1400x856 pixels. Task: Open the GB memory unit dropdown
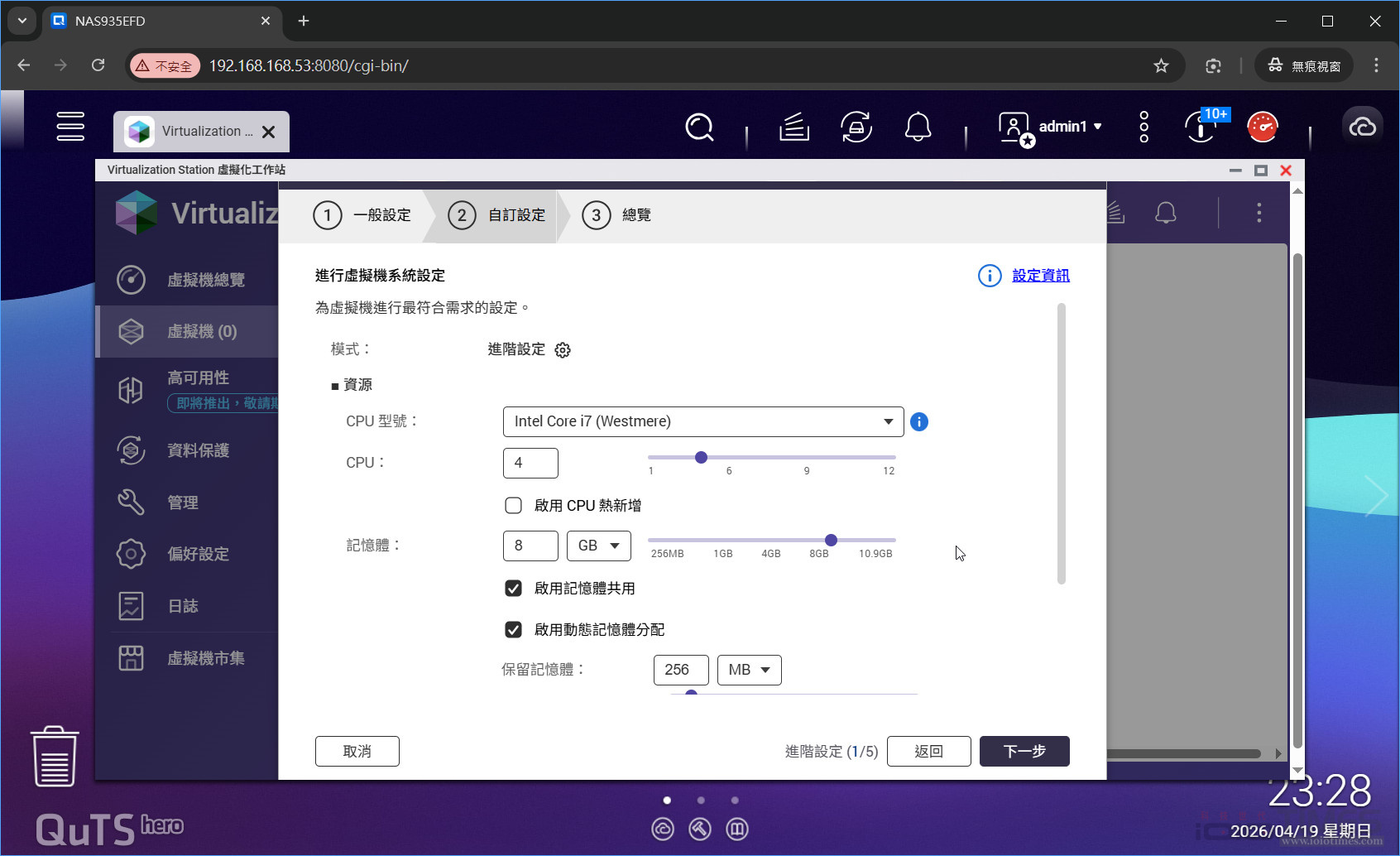(x=598, y=546)
